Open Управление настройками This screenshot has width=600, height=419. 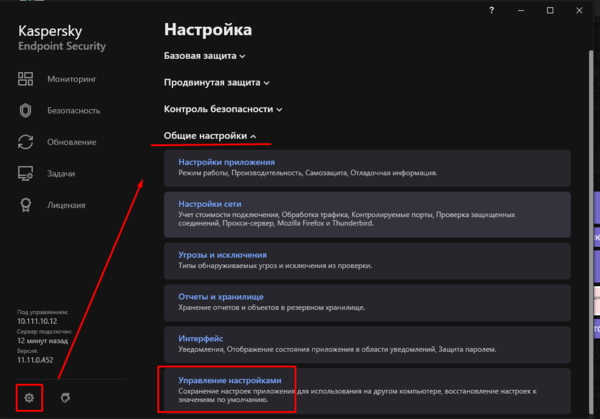point(237,381)
